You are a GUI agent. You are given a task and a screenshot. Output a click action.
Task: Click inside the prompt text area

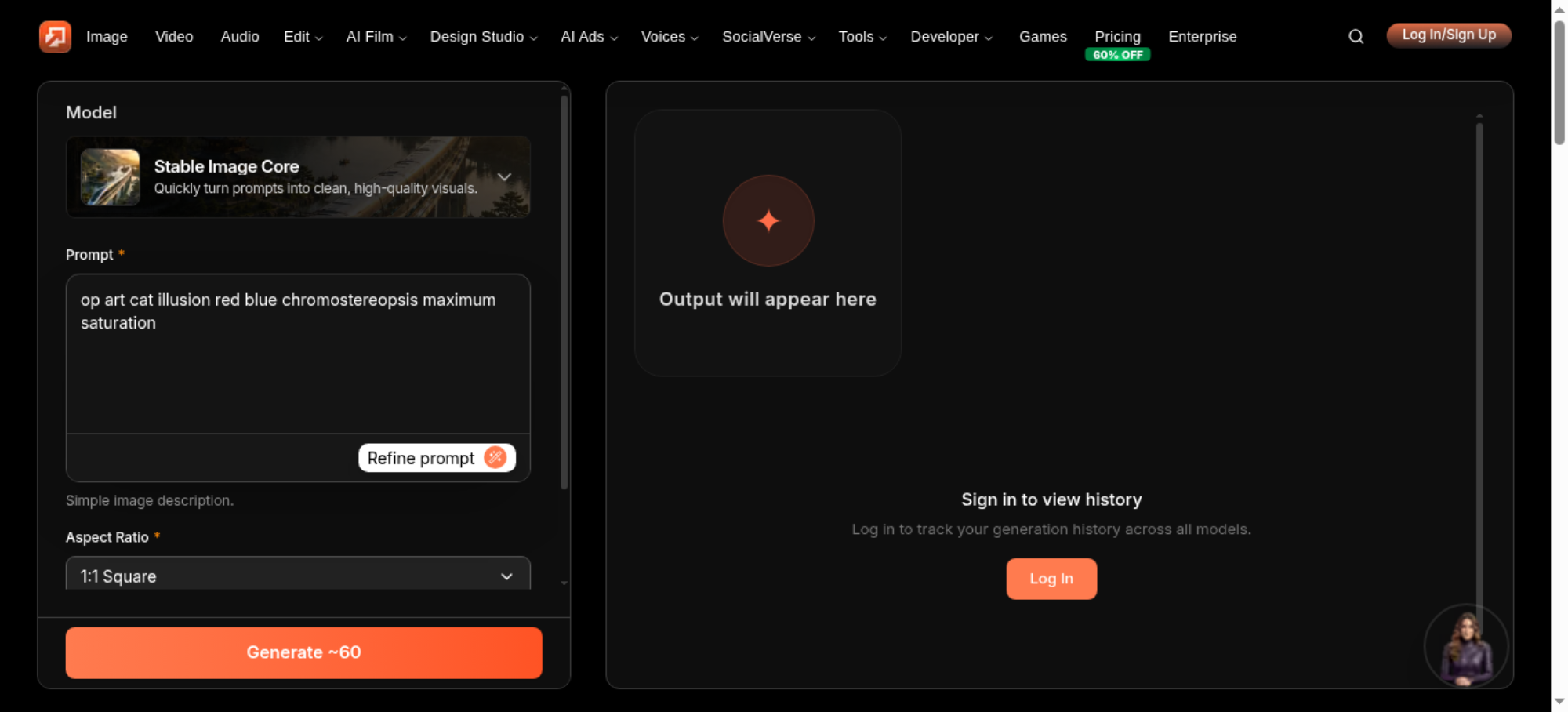pos(298,354)
